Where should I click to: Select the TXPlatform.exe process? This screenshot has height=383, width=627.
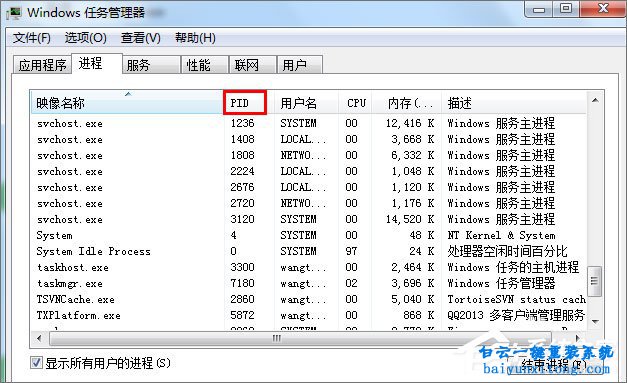78,315
